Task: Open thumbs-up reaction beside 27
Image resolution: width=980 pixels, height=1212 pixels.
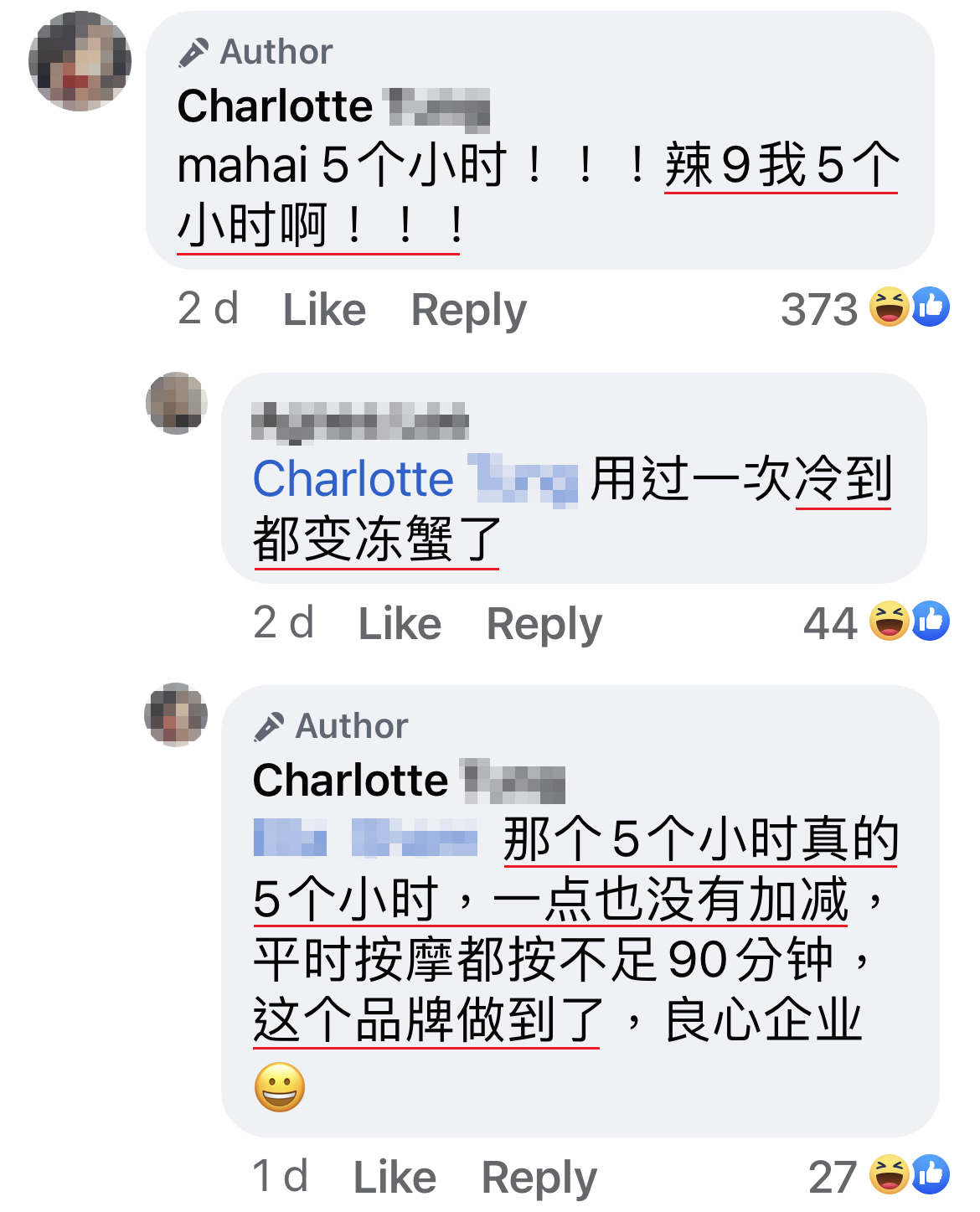Action: coord(931,1174)
